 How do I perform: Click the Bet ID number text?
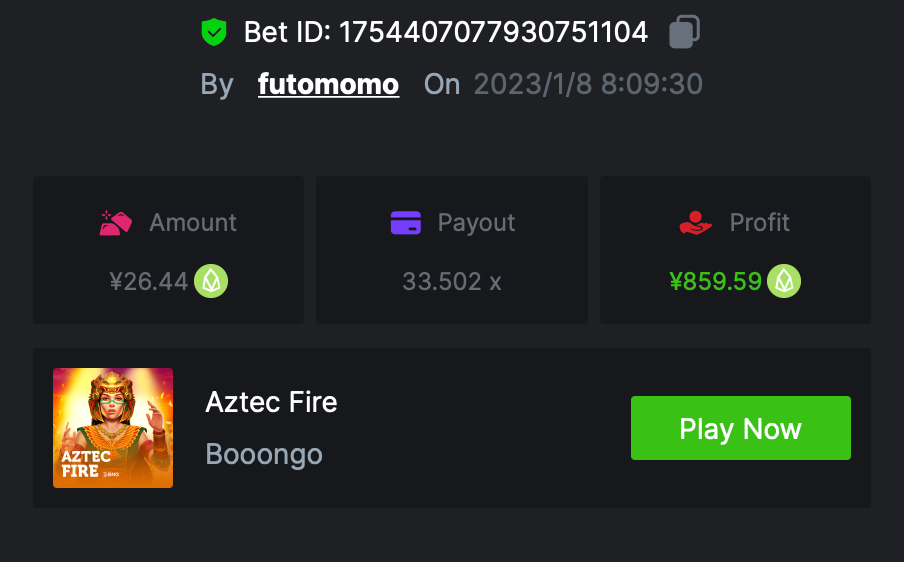[x=494, y=32]
